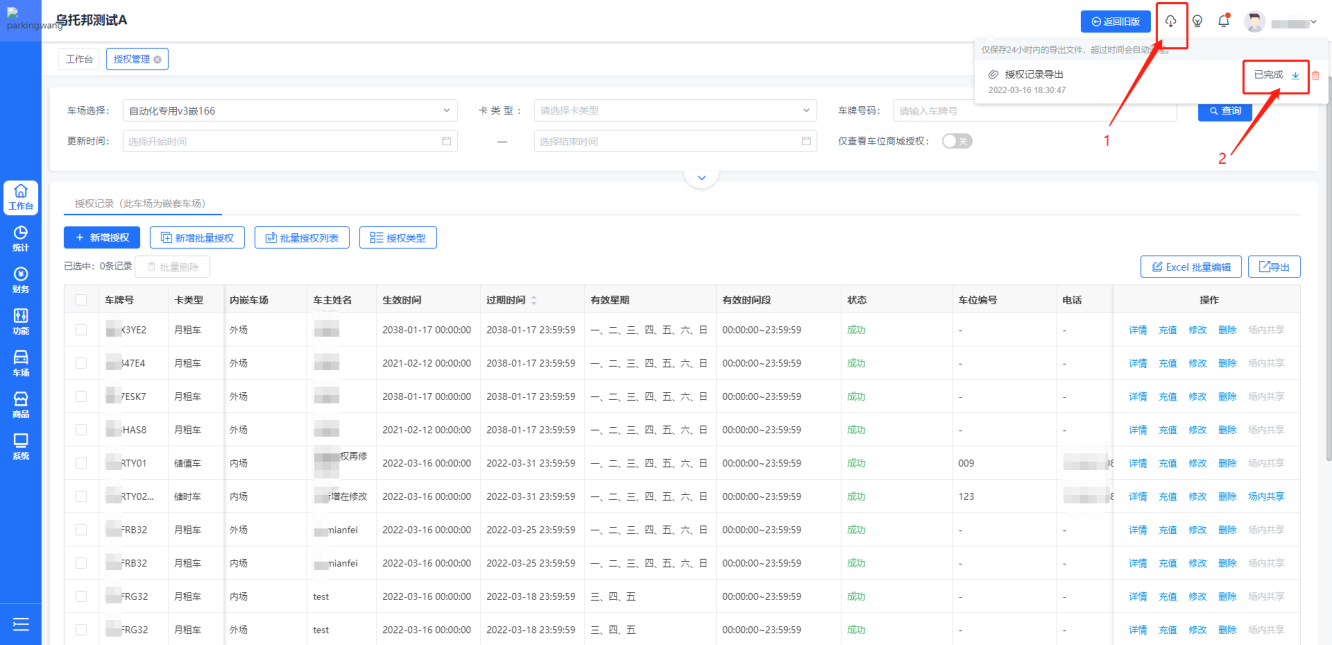
Task: Open the 车场选择 dropdown
Action: pos(289,111)
